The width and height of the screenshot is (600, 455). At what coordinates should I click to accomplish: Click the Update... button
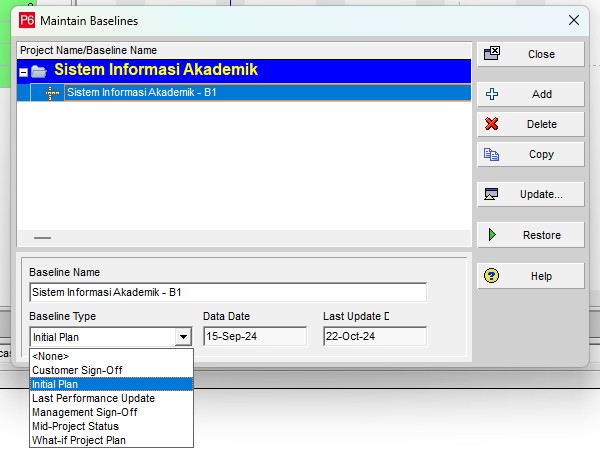(x=530, y=194)
